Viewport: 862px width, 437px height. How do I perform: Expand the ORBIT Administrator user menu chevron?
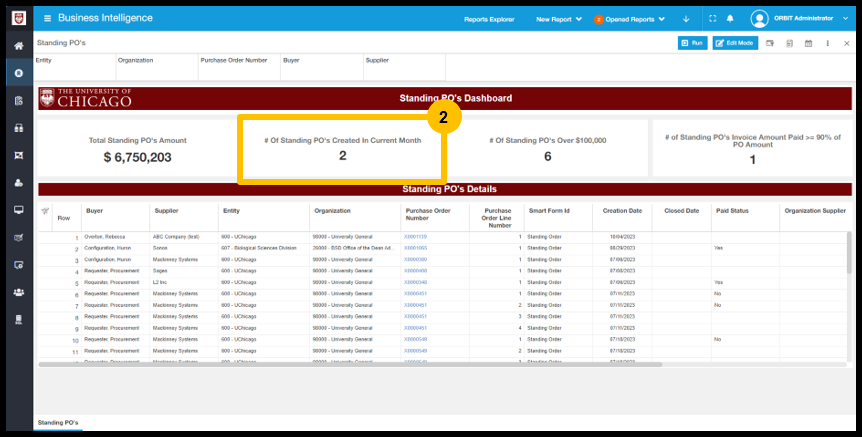point(845,19)
